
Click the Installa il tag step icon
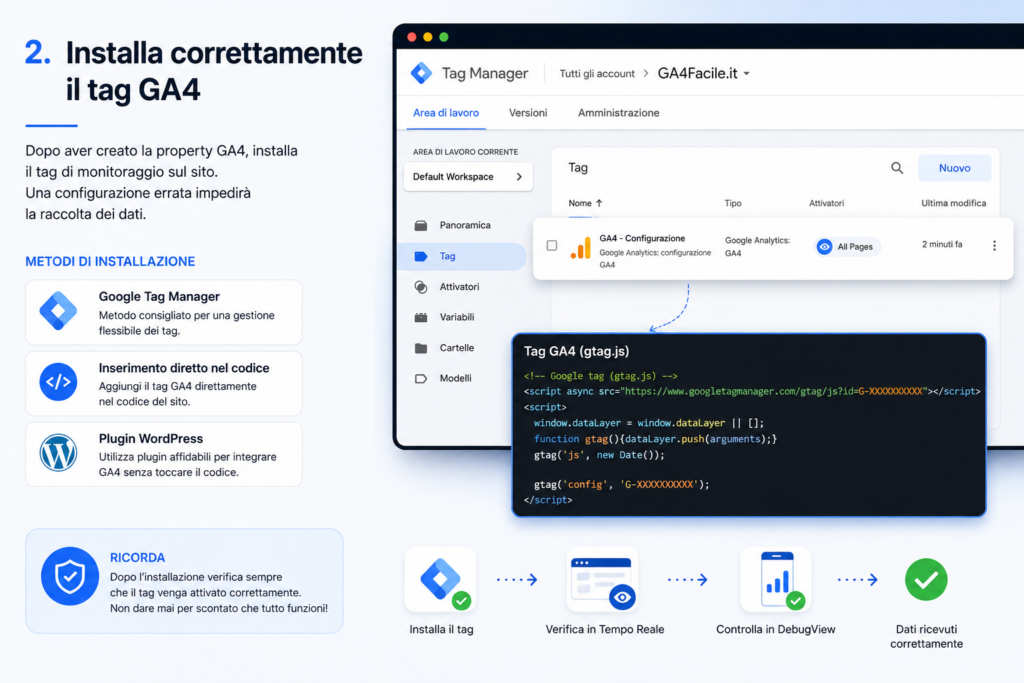pyautogui.click(x=441, y=579)
